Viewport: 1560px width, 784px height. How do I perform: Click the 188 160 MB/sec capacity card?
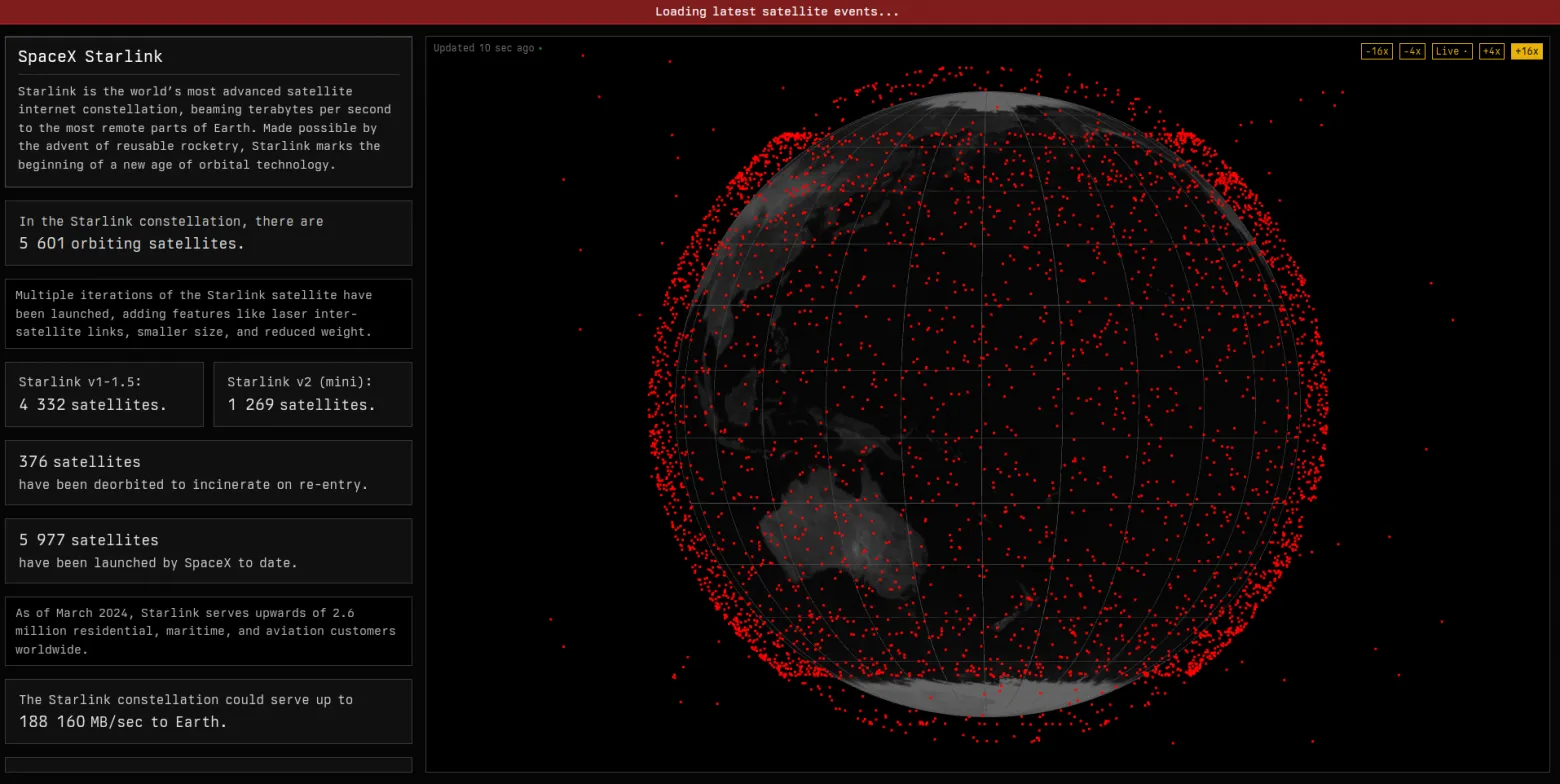[208, 711]
